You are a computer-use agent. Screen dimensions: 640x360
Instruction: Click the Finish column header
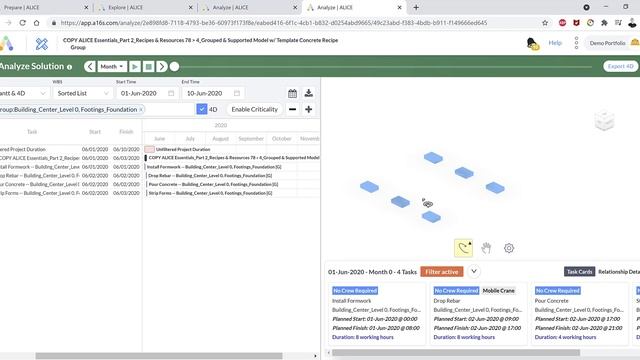click(x=126, y=132)
